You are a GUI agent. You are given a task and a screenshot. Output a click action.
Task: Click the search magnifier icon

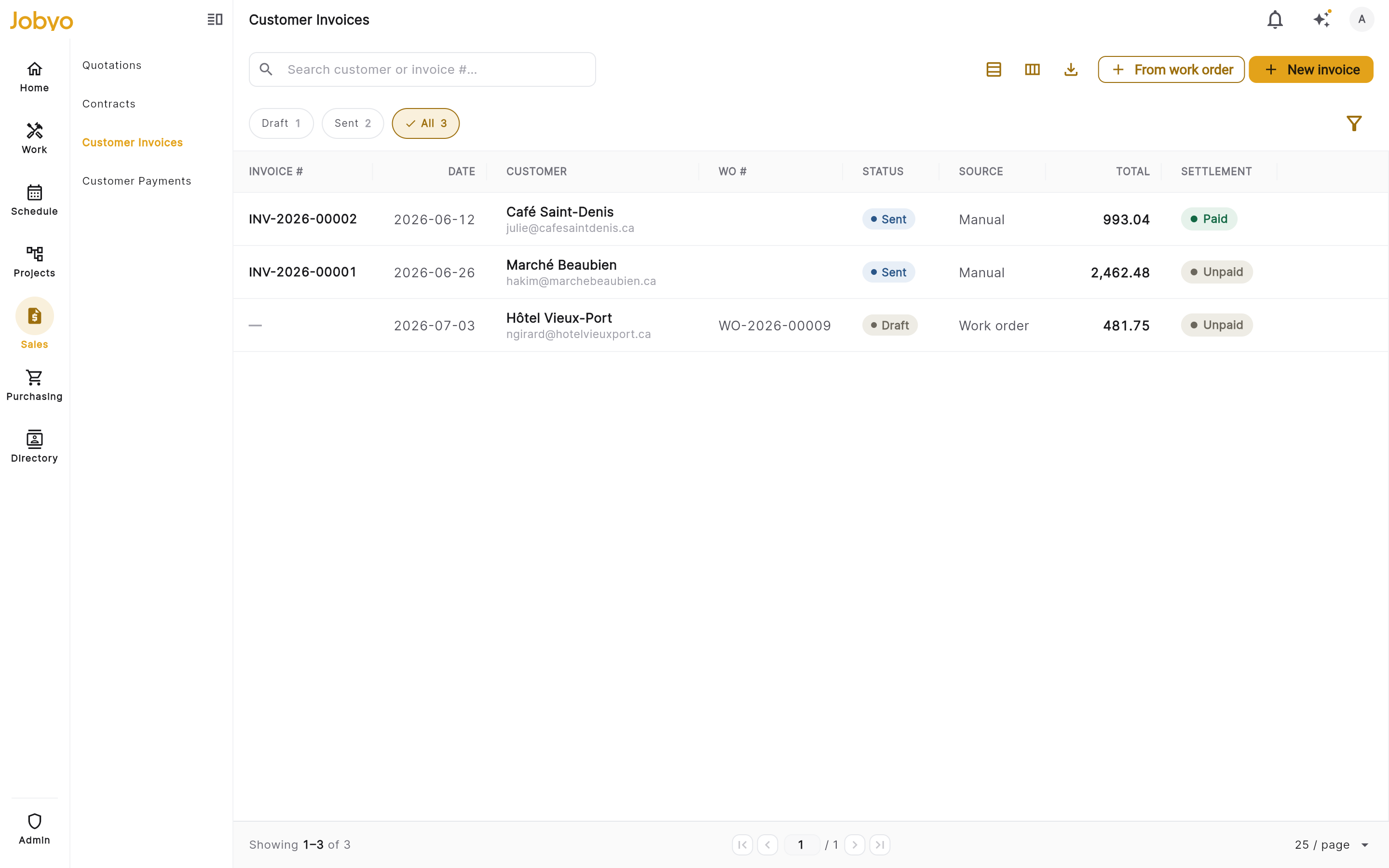point(266,69)
